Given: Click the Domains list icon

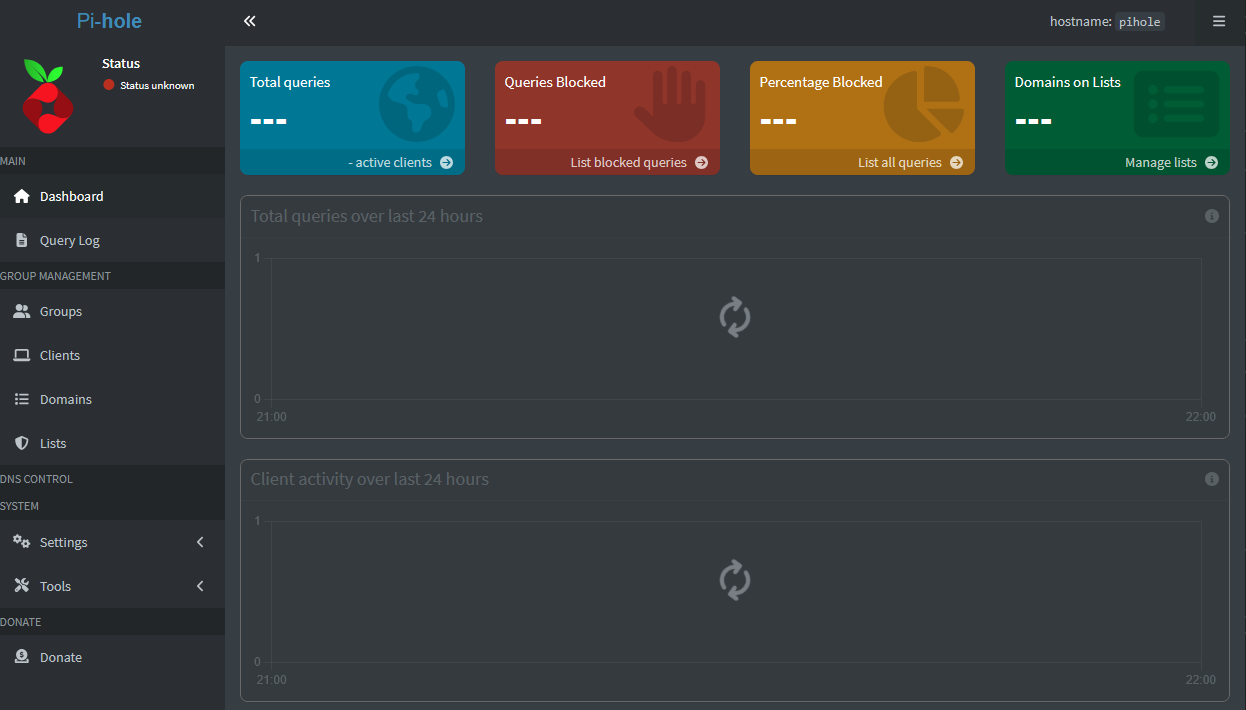Looking at the screenshot, I should pos(22,400).
